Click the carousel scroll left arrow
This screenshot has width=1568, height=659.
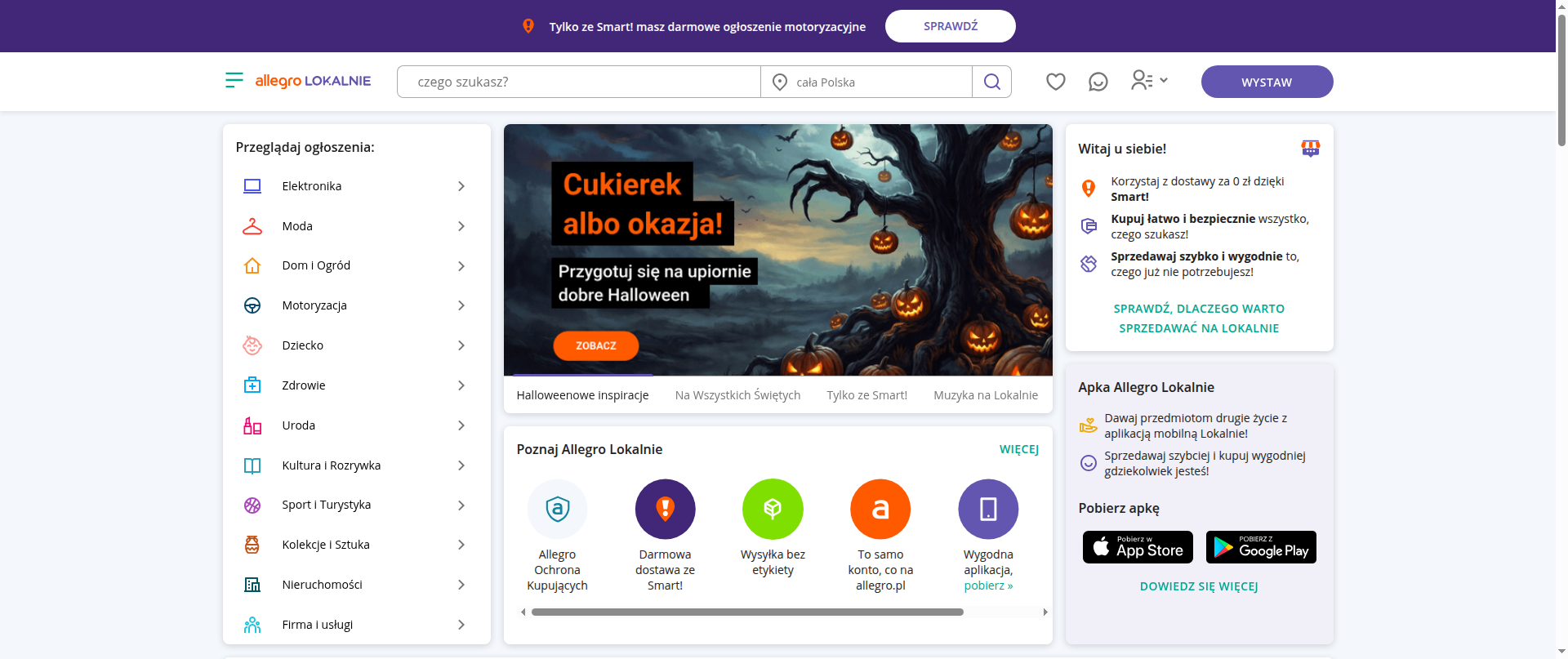[523, 612]
